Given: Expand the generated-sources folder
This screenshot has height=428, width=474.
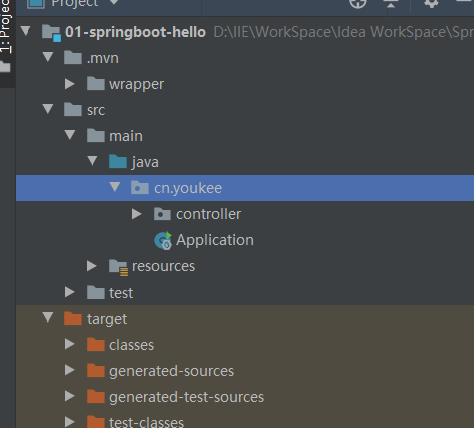Looking at the screenshot, I should pos(70,370).
